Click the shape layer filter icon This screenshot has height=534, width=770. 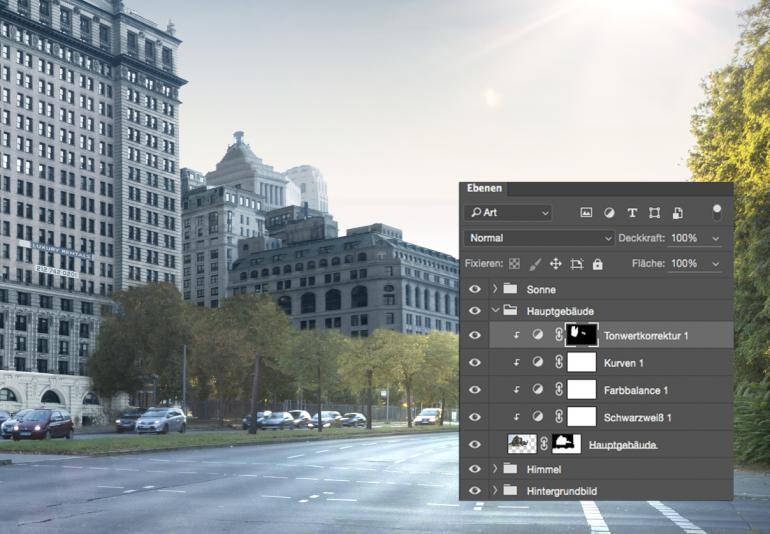[x=654, y=213]
